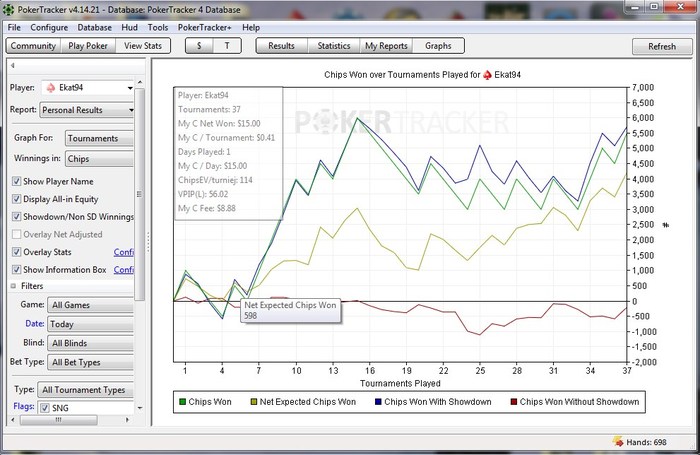Click the splitter handle between panel and graph

(148, 242)
